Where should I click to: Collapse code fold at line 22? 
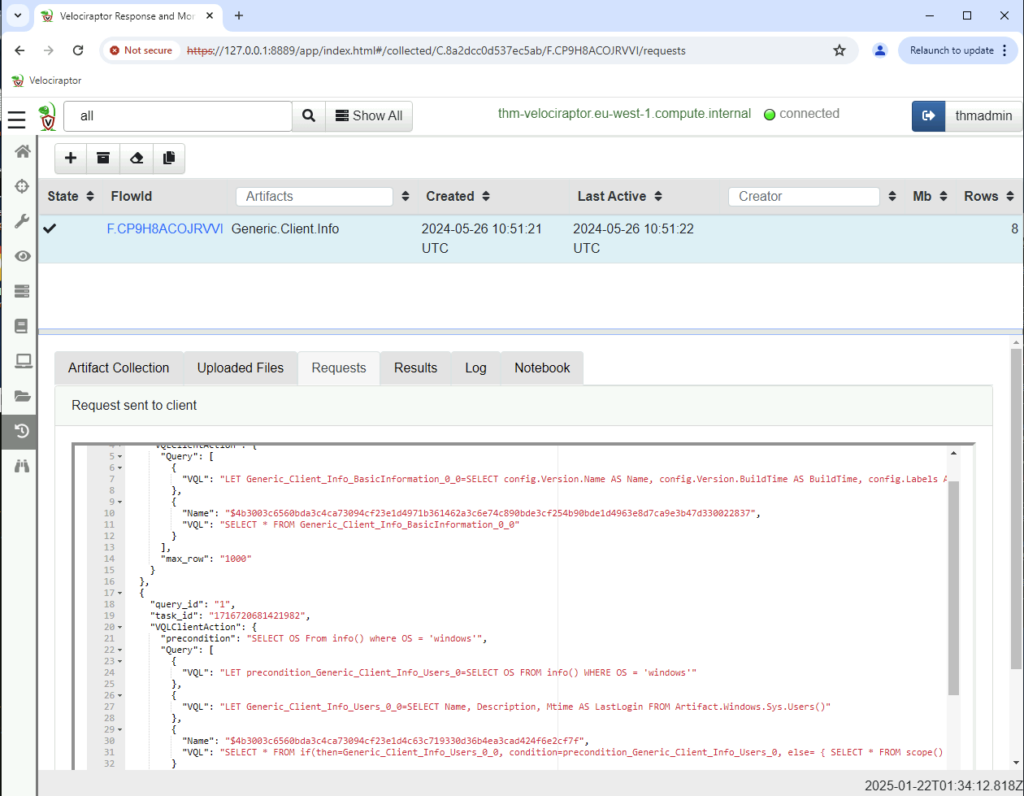(120, 650)
